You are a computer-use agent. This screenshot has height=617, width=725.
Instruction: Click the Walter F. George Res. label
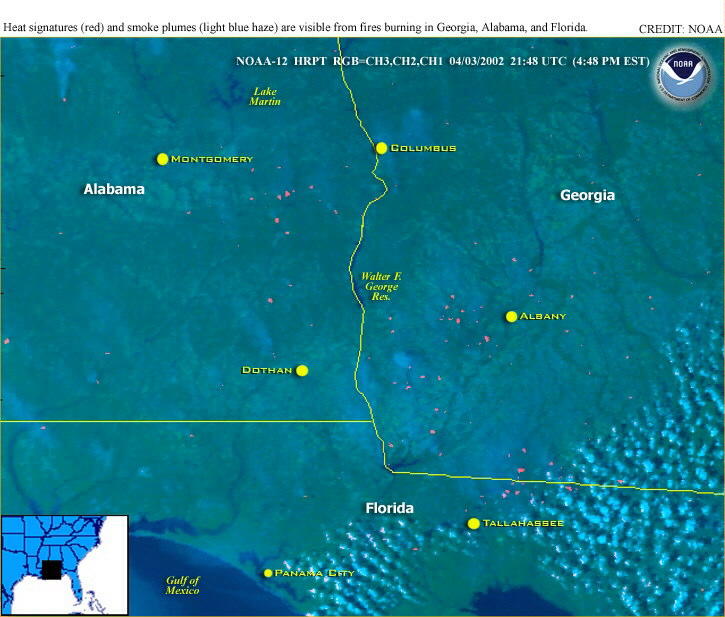click(x=381, y=286)
